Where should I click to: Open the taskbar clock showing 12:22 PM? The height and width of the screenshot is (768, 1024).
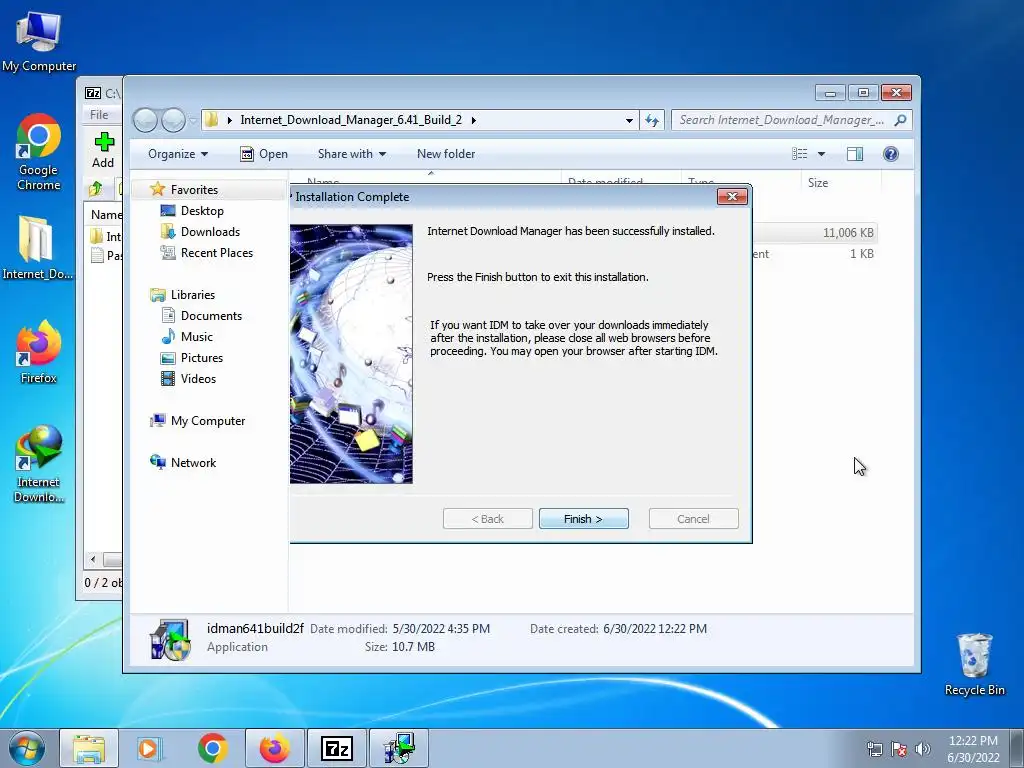pyautogui.click(x=973, y=748)
